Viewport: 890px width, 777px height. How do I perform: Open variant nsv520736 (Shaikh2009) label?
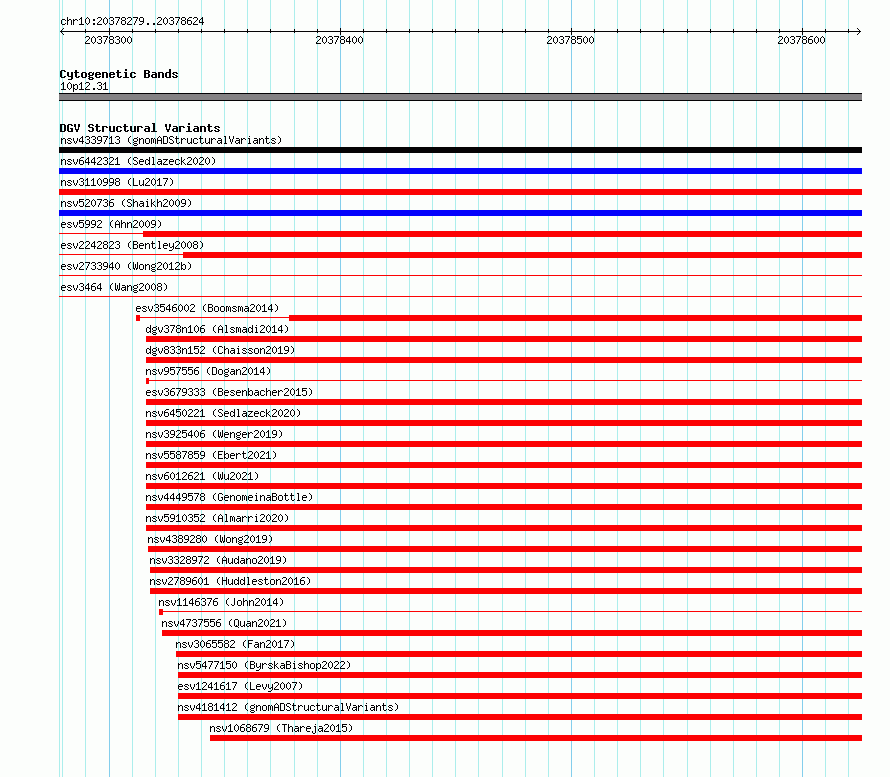pos(126,203)
